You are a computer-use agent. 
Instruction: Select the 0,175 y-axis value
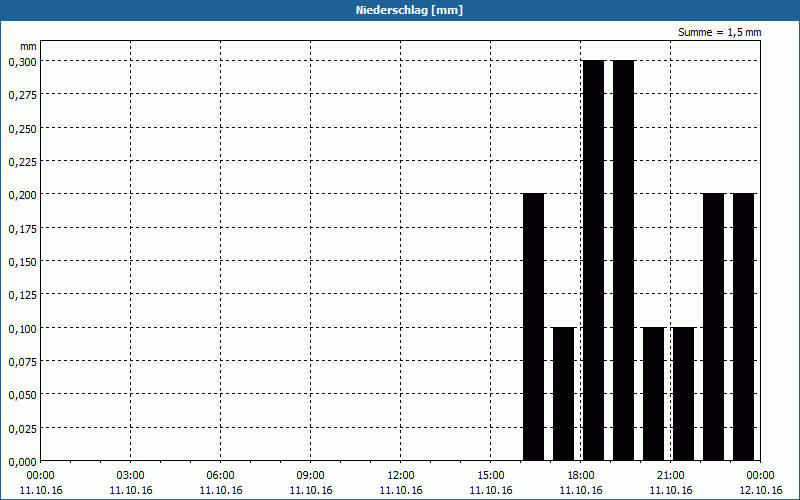tap(22, 229)
